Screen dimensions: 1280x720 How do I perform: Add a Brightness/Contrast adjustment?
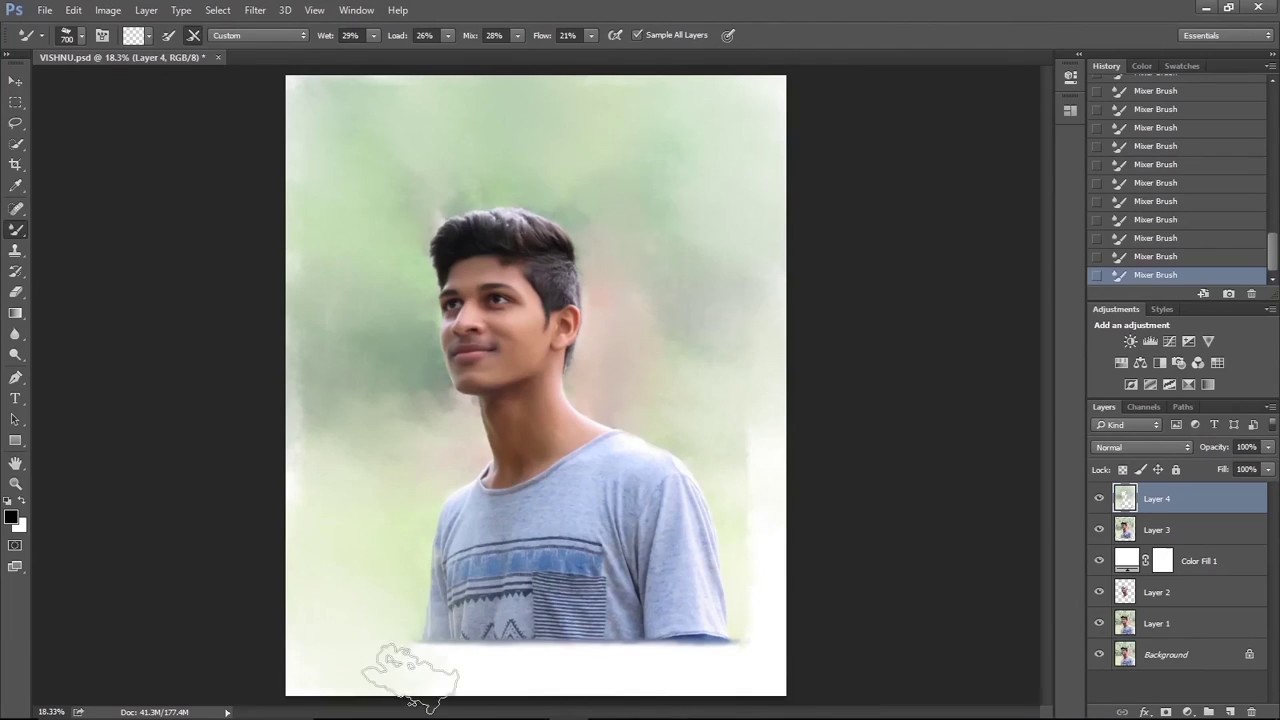pyautogui.click(x=1131, y=342)
